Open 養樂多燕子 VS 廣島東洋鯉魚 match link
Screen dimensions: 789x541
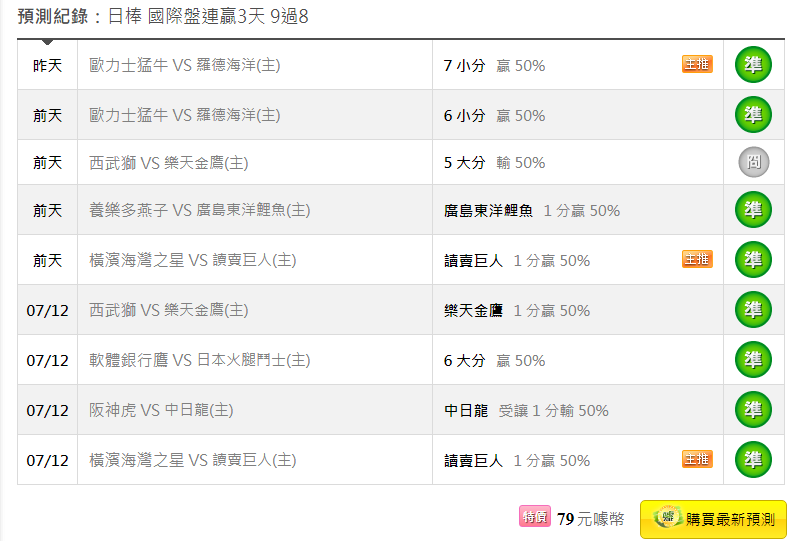199,210
